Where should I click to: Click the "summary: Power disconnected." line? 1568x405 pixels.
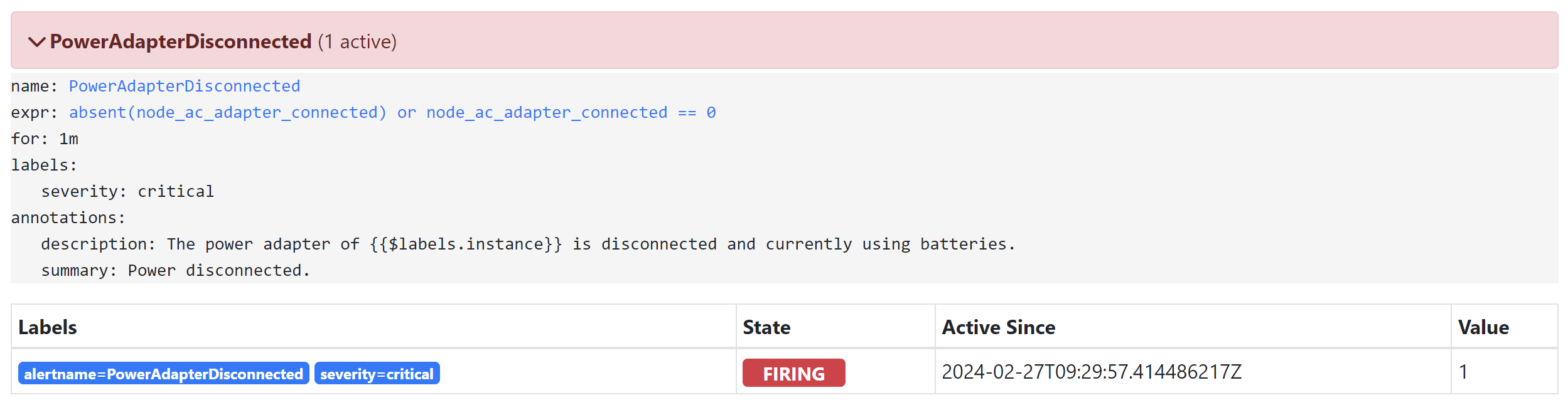click(x=176, y=270)
